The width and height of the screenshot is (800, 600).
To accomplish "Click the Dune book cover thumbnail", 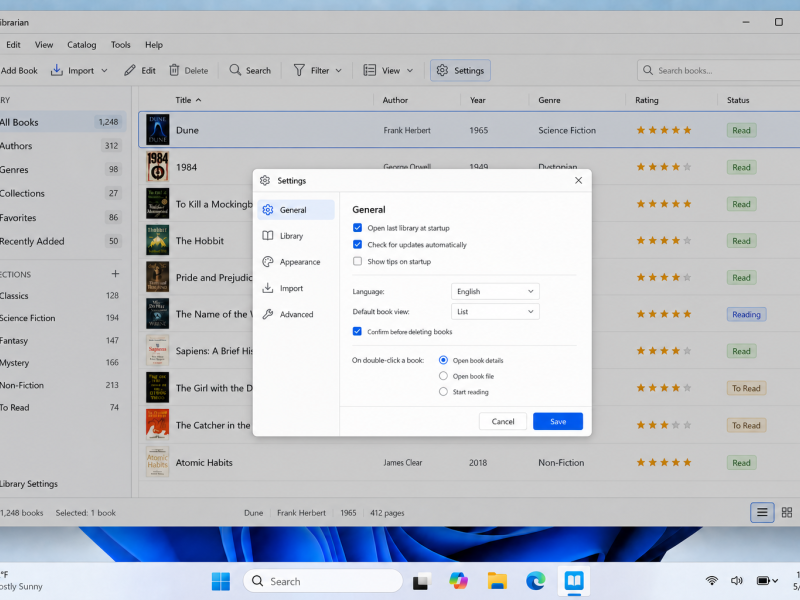I will pos(158,130).
